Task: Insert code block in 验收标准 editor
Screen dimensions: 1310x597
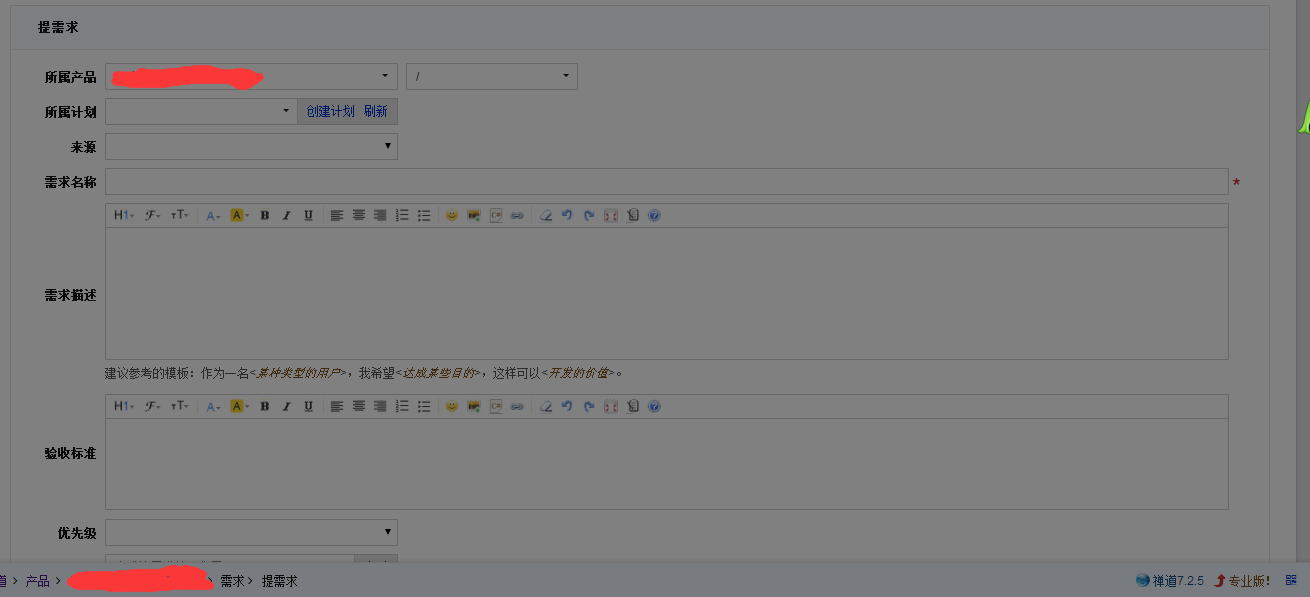Action: pyautogui.click(x=496, y=406)
